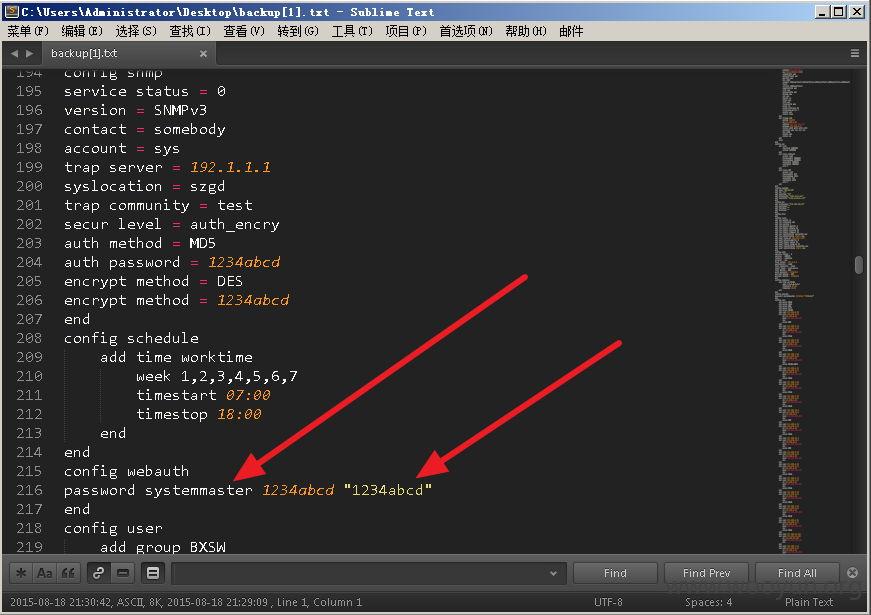Open the 帮助(H) menu
This screenshot has height=615, width=871.
(525, 31)
